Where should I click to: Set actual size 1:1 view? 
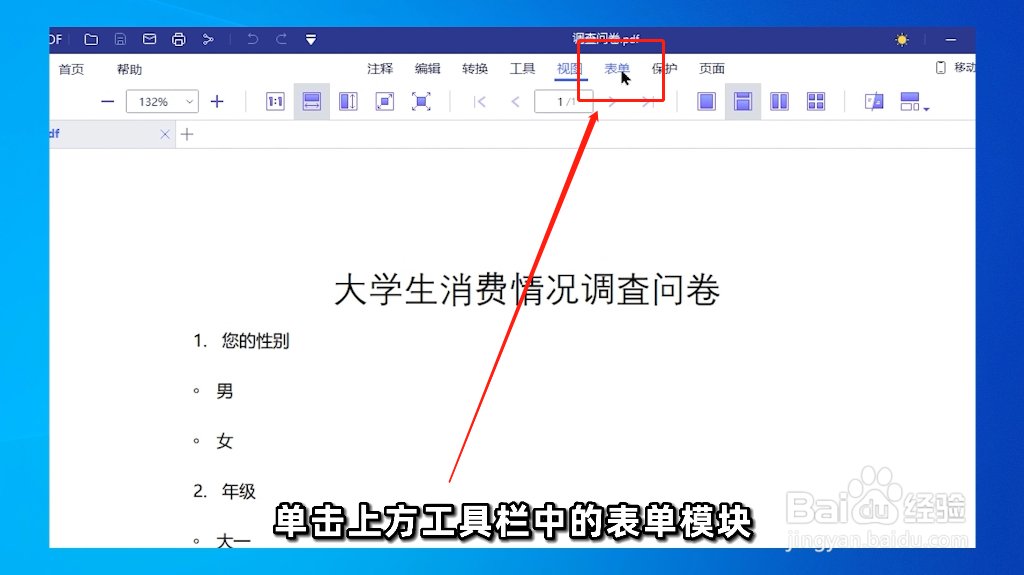coord(275,102)
